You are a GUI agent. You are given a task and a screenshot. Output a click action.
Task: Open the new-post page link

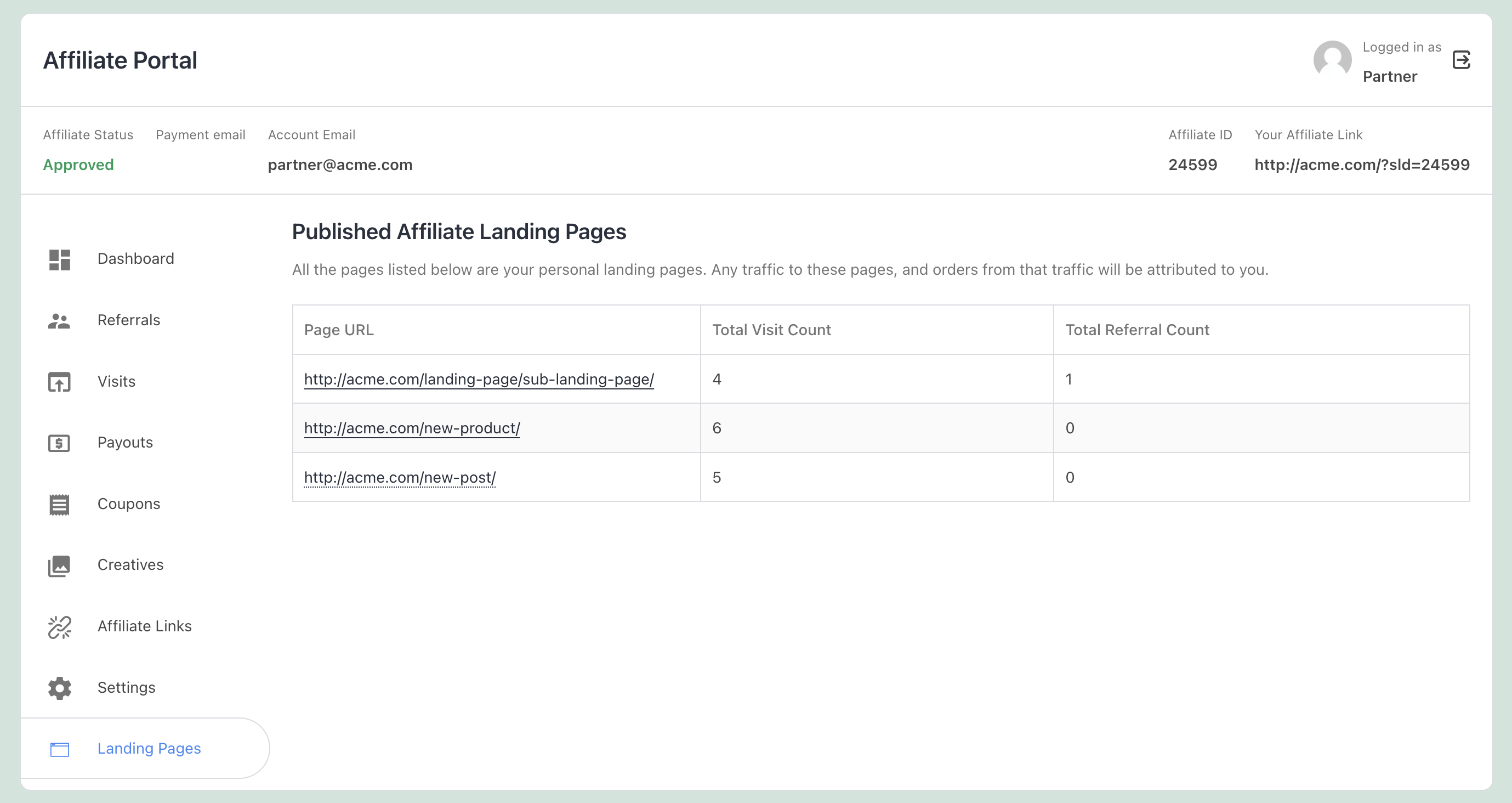coord(399,478)
